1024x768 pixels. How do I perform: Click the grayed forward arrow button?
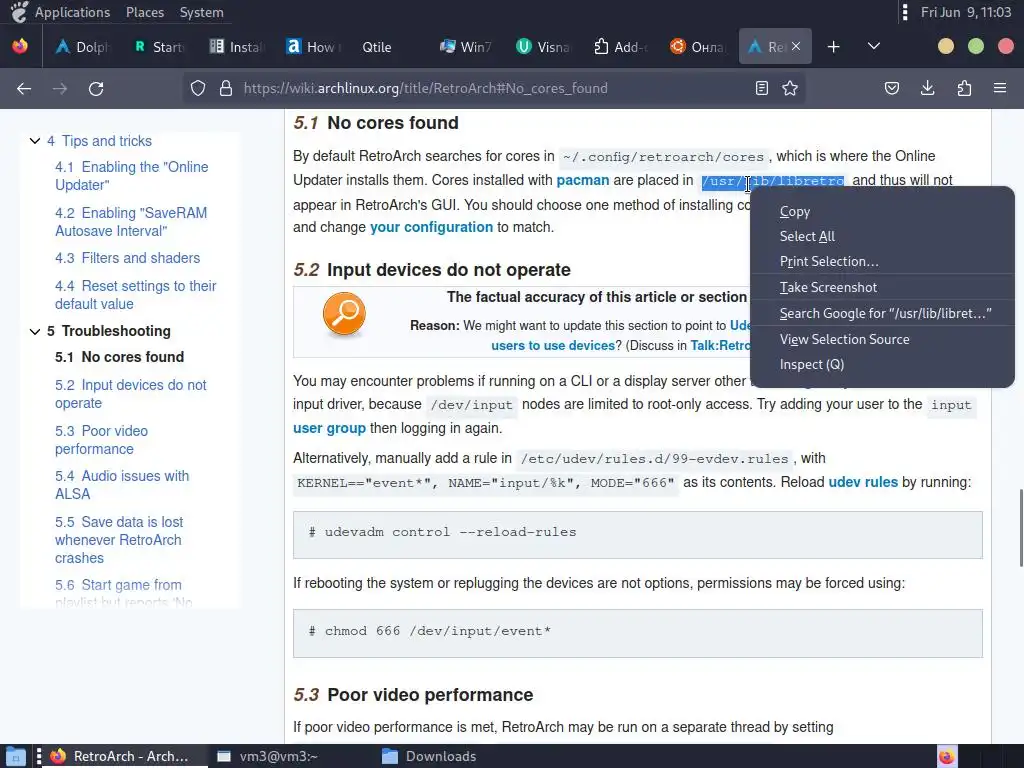click(x=60, y=88)
